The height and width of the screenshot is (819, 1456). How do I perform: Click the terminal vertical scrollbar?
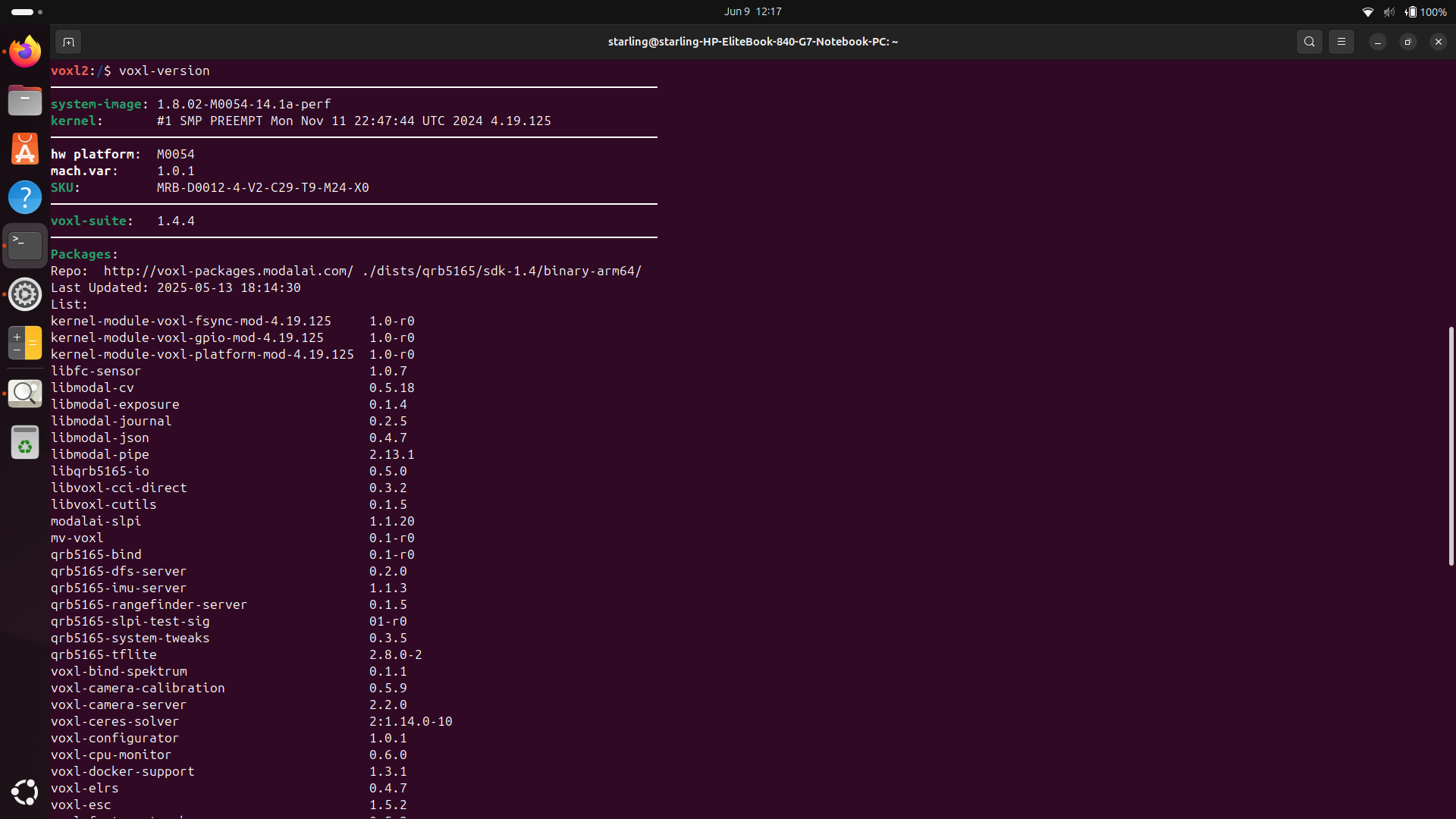pyautogui.click(x=1451, y=446)
